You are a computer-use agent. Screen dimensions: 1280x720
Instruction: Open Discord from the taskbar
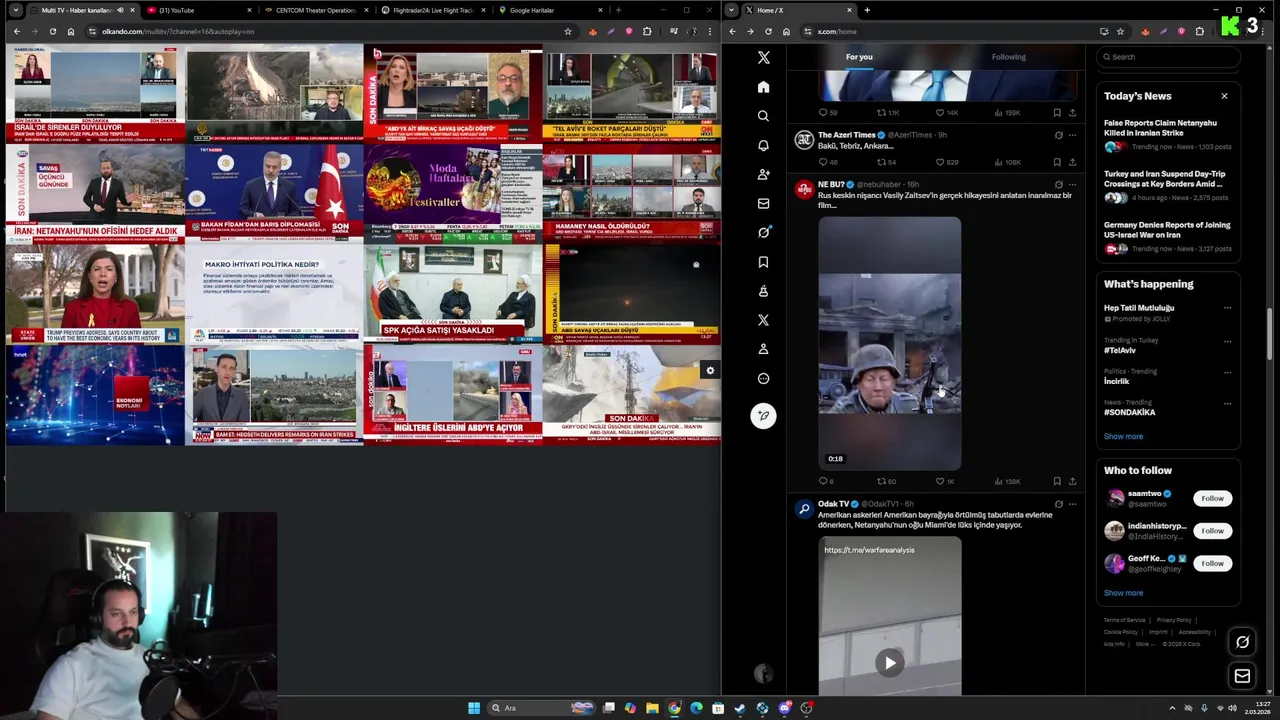pos(785,708)
